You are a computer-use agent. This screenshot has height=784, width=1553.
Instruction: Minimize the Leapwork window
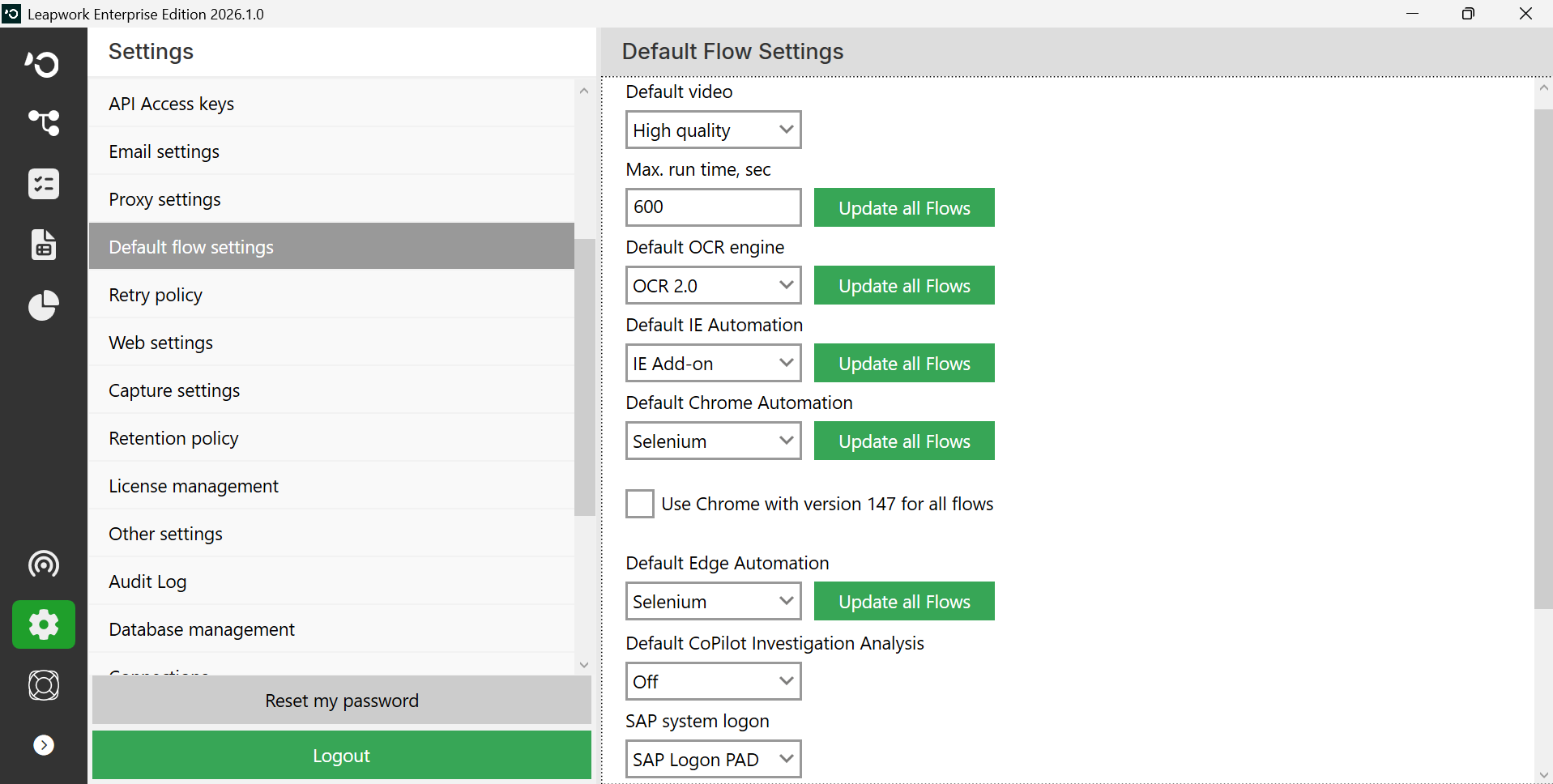(x=1413, y=14)
